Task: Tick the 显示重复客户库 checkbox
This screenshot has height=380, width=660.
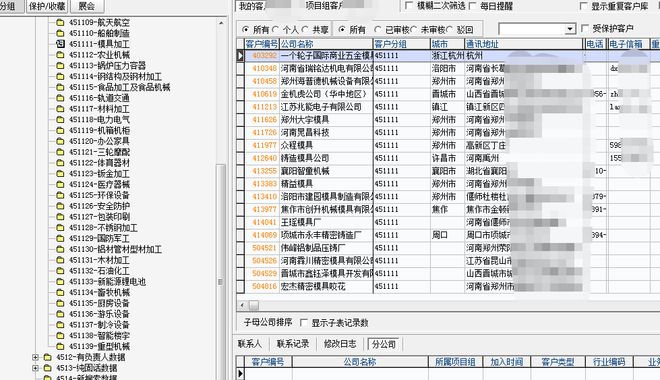Action: tap(583, 6)
